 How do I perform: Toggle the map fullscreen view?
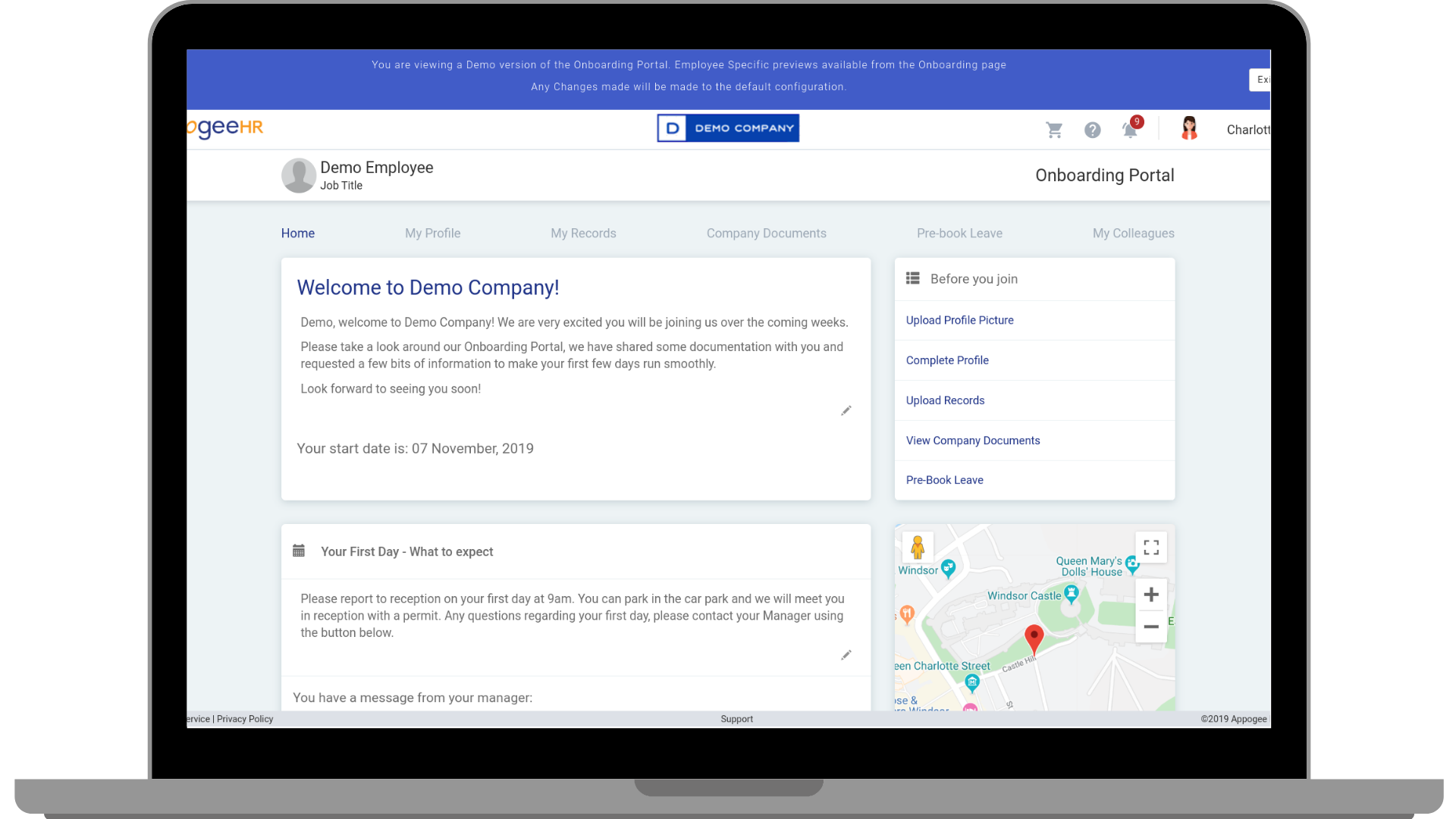click(1151, 547)
